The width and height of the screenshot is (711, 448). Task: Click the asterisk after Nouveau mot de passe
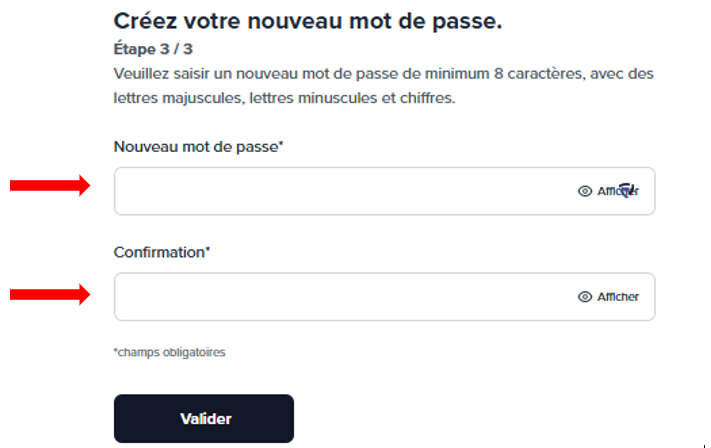pos(281,143)
